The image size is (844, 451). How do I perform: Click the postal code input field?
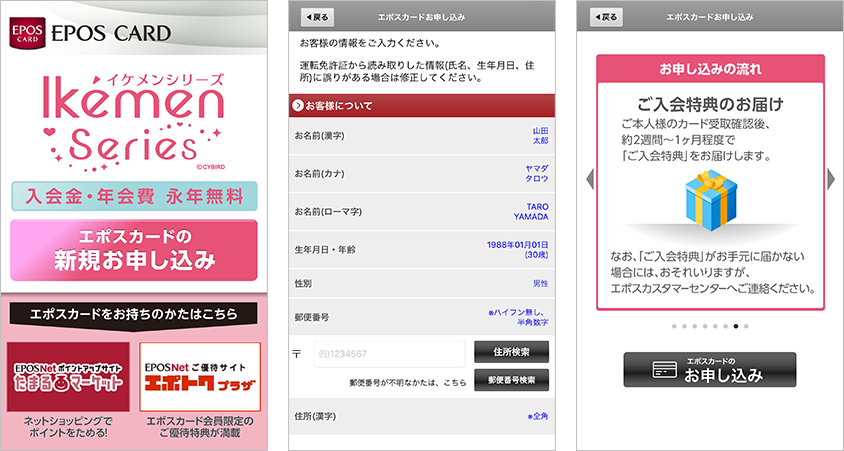[389, 354]
